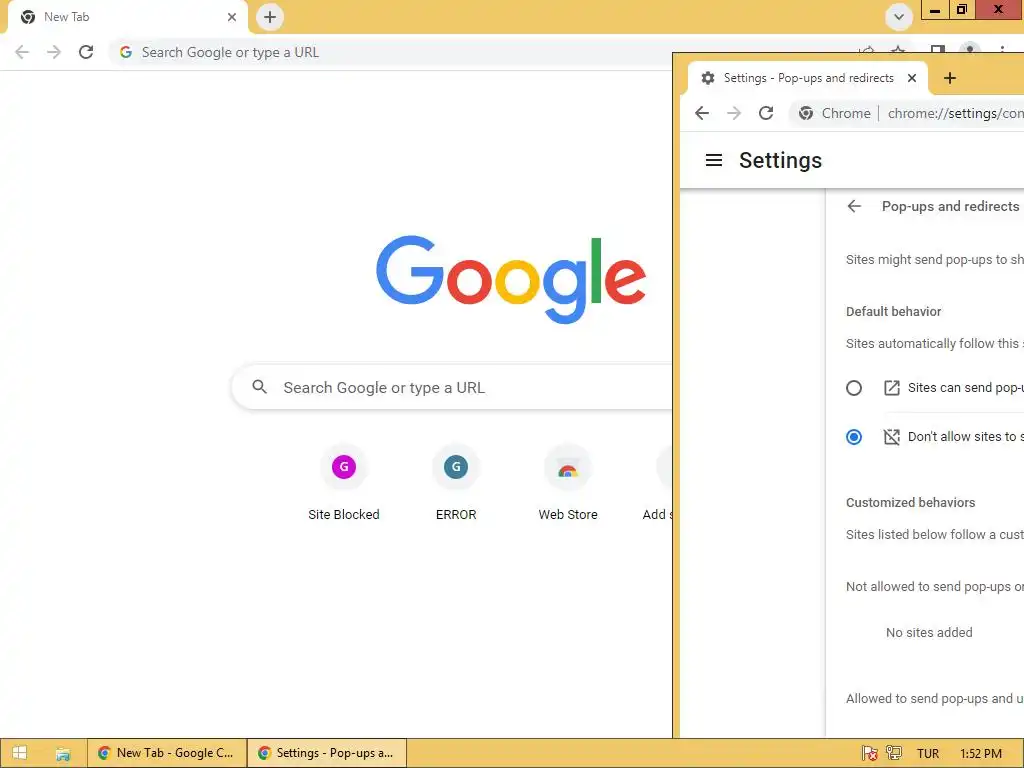Click the blocked pop-up icon beside "Don't allow sites"

(x=891, y=437)
